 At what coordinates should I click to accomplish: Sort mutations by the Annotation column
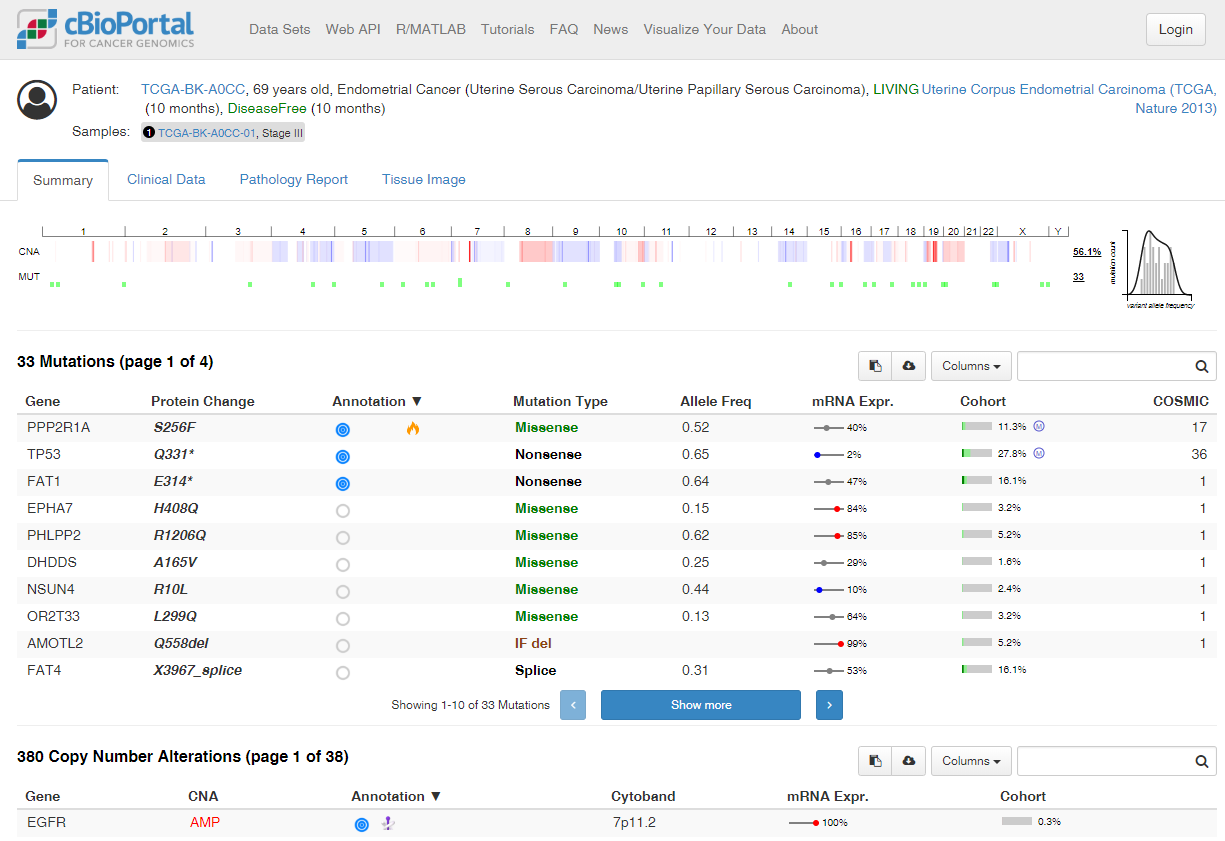click(x=369, y=401)
